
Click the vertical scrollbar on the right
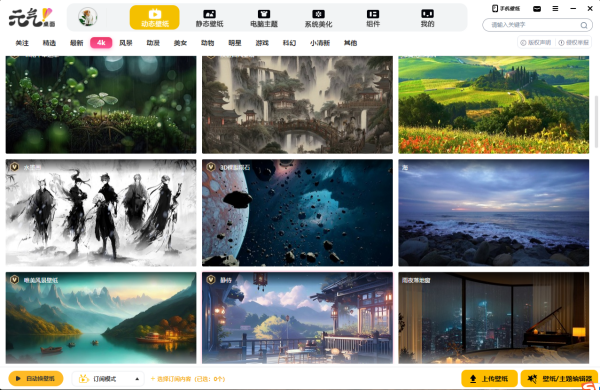[x=596, y=121]
